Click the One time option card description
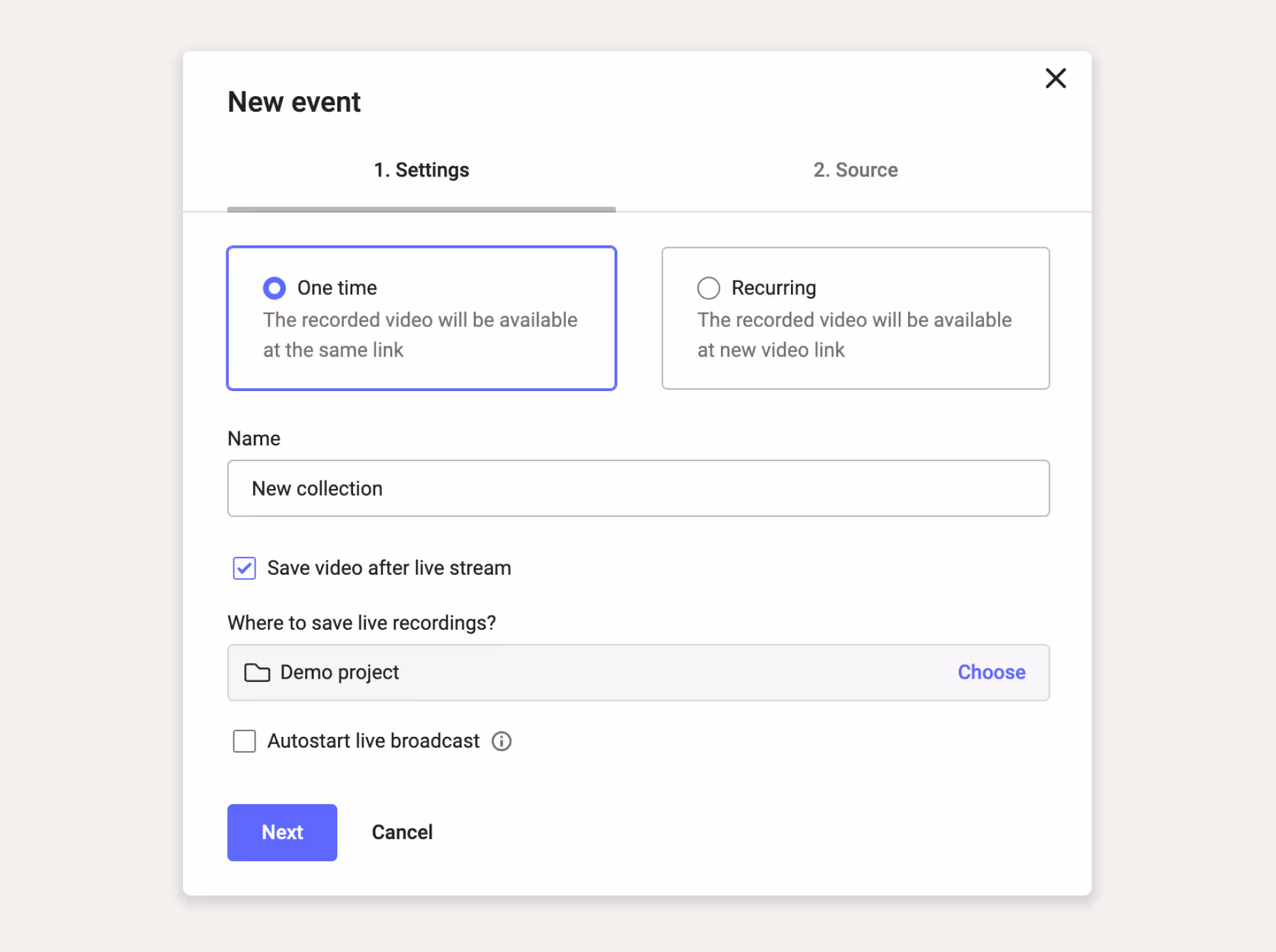The width and height of the screenshot is (1276, 952). [x=420, y=335]
